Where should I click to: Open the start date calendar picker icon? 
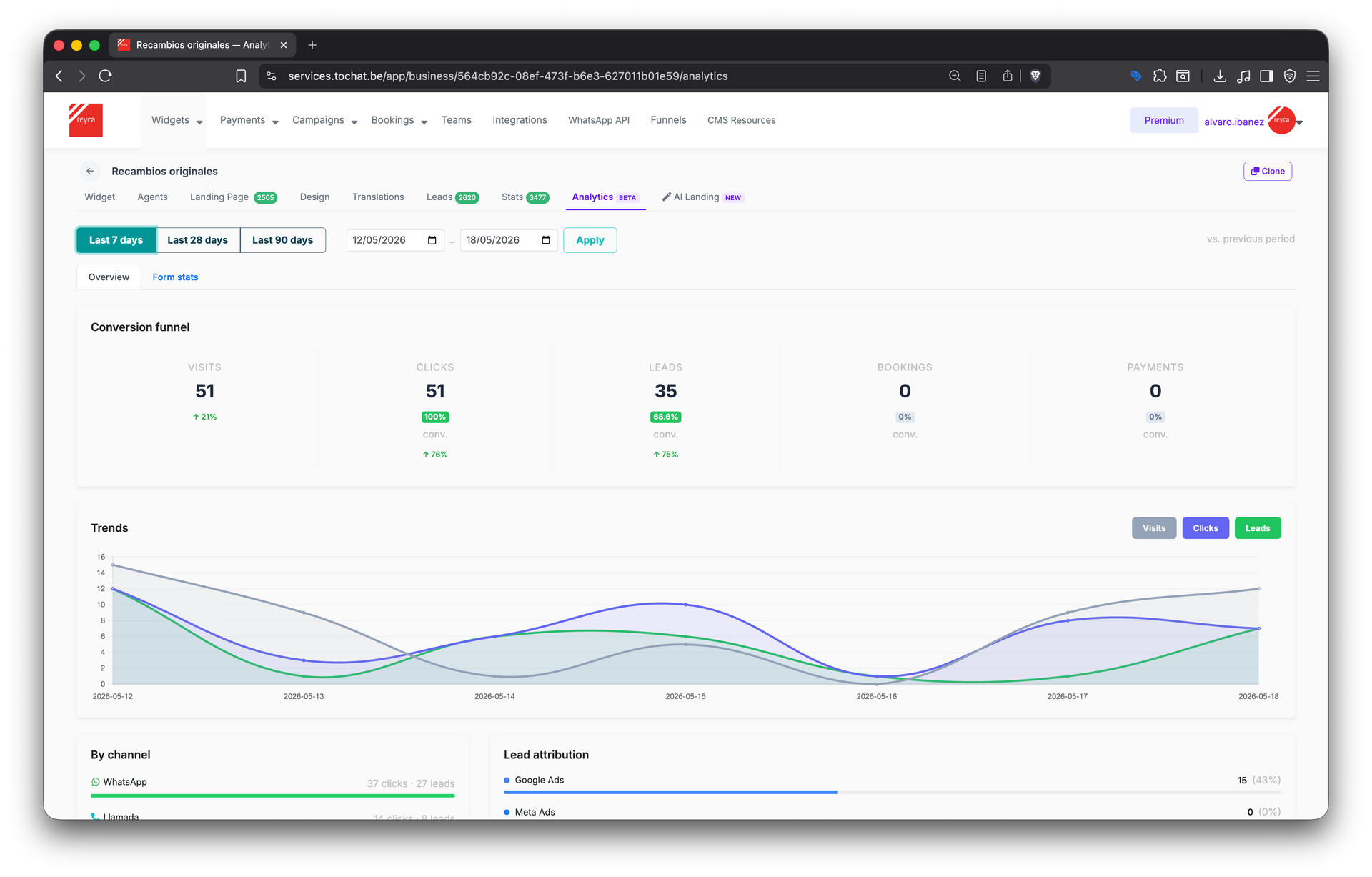coord(432,240)
